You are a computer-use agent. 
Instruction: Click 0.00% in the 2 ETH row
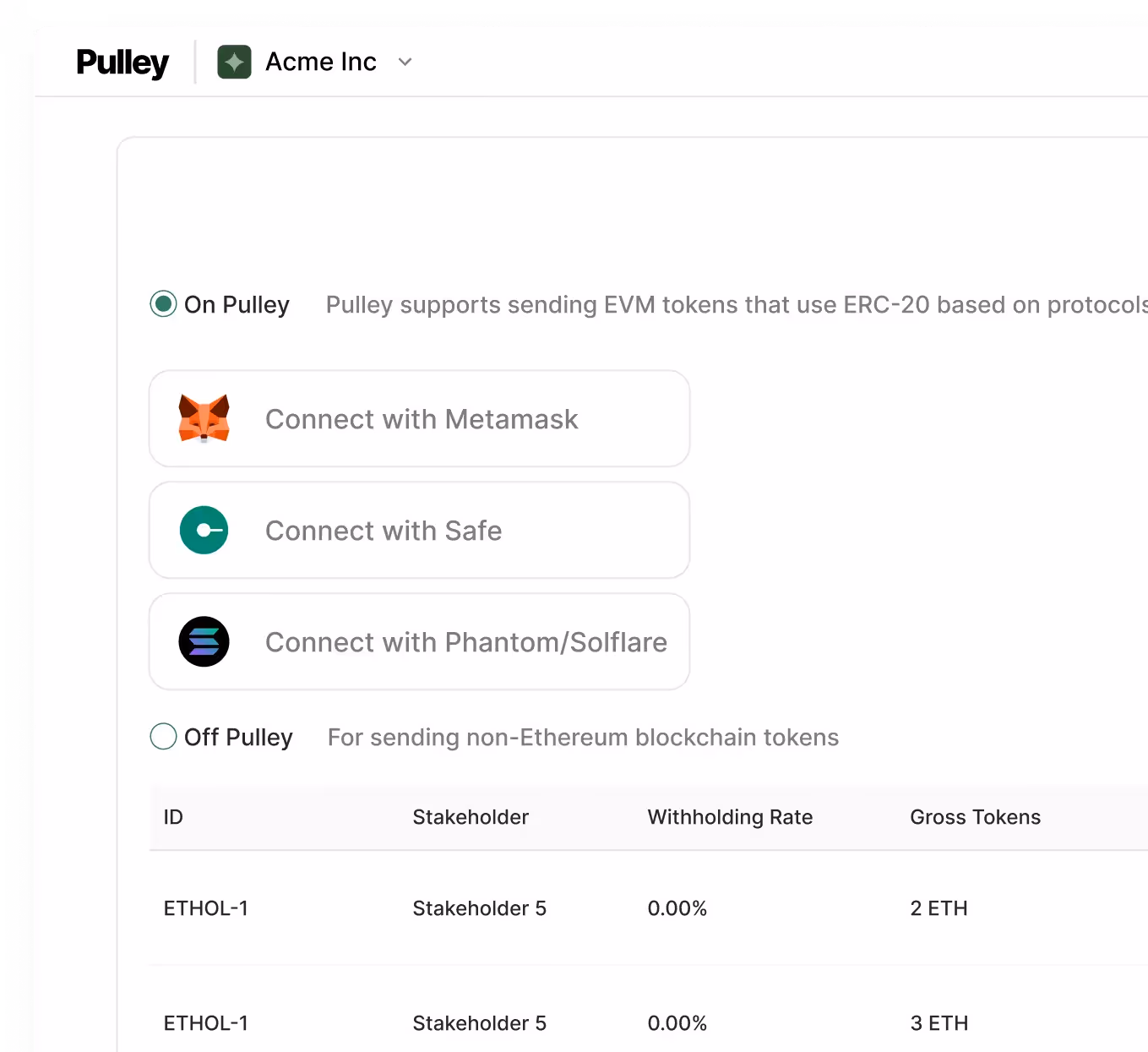[x=677, y=908]
